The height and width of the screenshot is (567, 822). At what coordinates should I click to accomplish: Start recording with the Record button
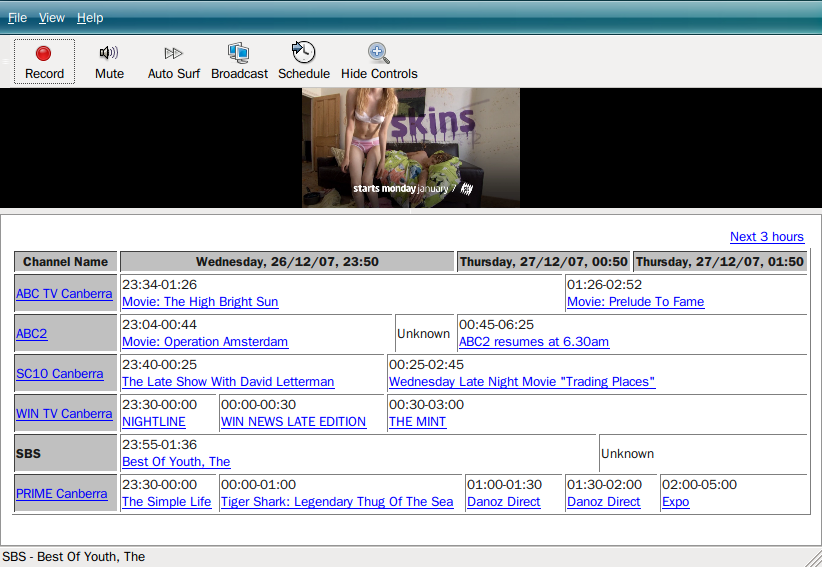coord(44,61)
